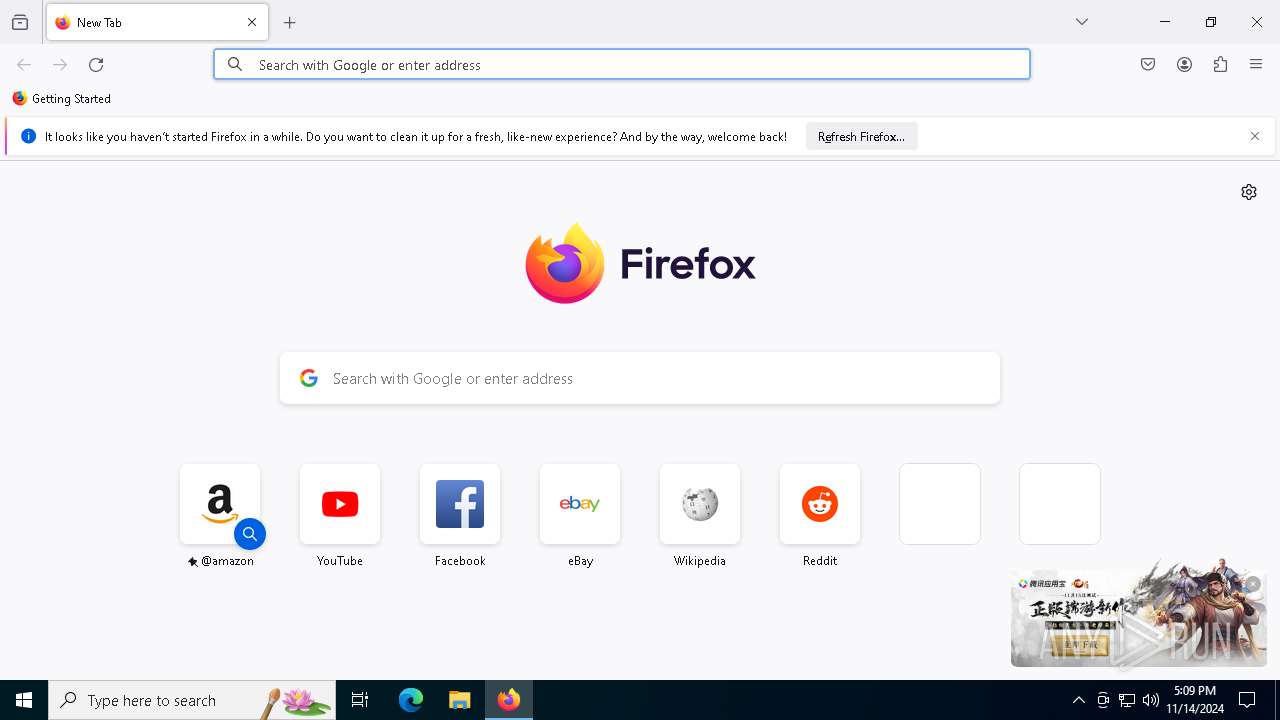Click the Meet Now tray icon
This screenshot has height=720, width=1280.
[x=1103, y=700]
